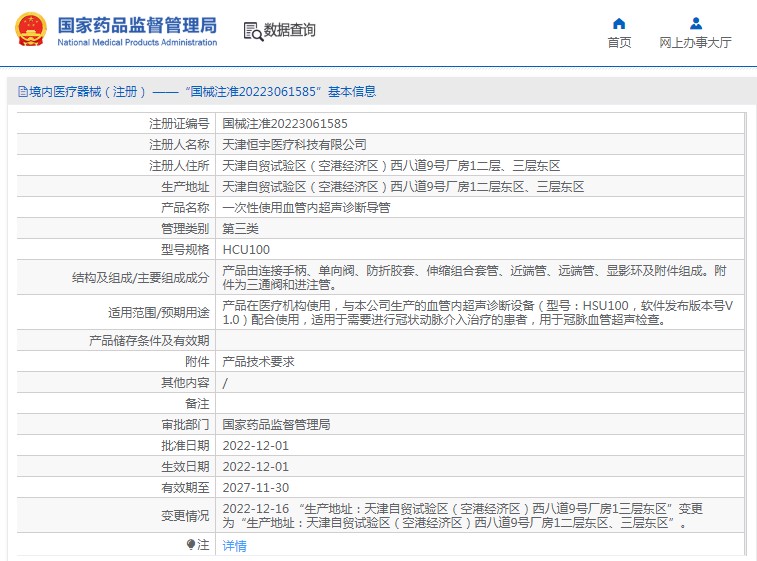Click the 型号规格 label
Image resolution: width=757 pixels, height=561 pixels.
point(185,250)
